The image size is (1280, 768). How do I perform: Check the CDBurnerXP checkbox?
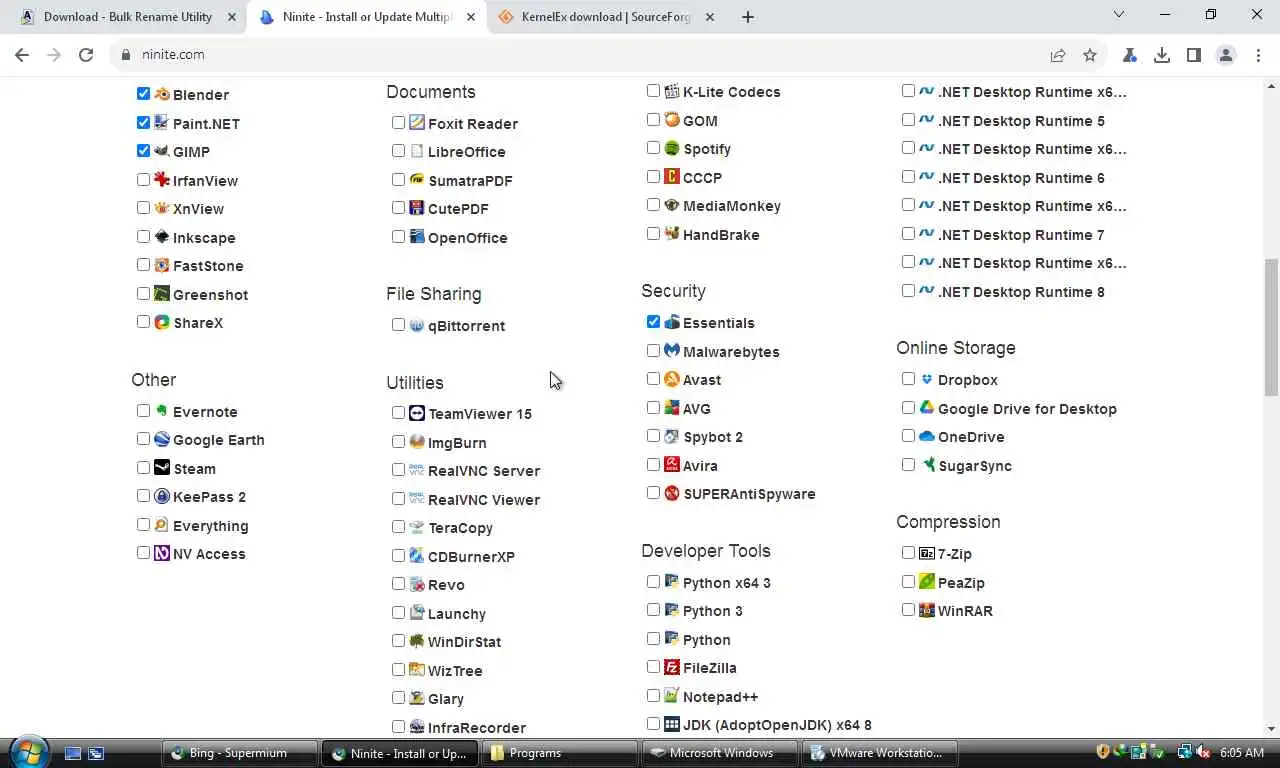398,555
